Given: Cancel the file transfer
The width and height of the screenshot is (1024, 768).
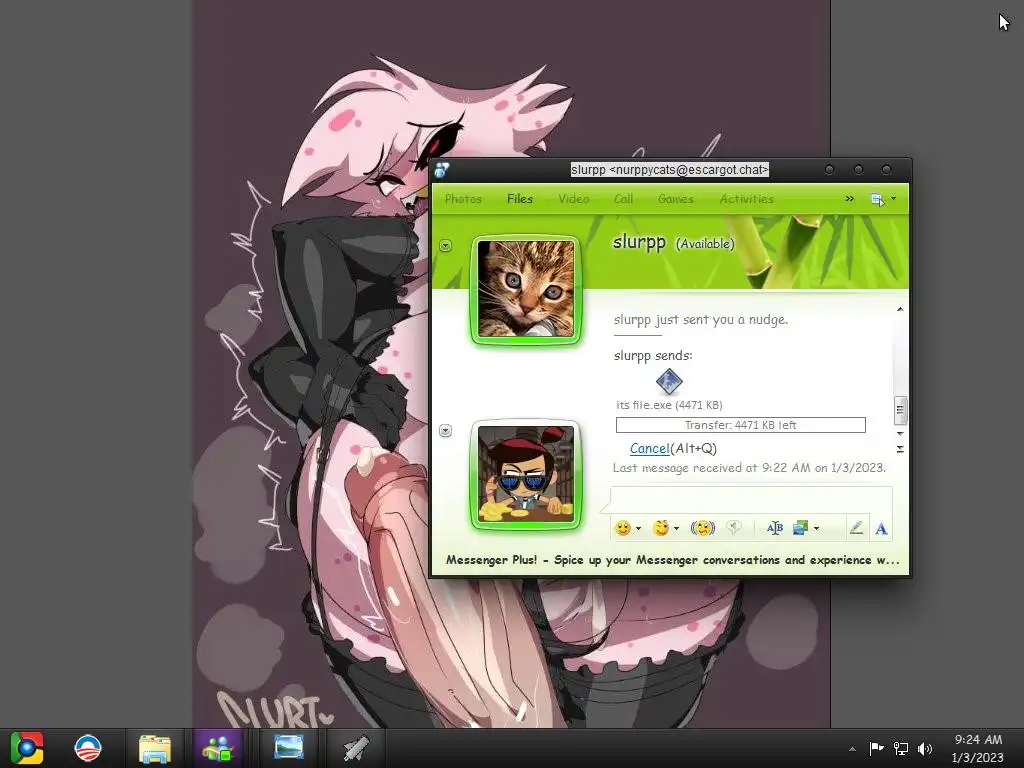Looking at the screenshot, I should tap(649, 449).
